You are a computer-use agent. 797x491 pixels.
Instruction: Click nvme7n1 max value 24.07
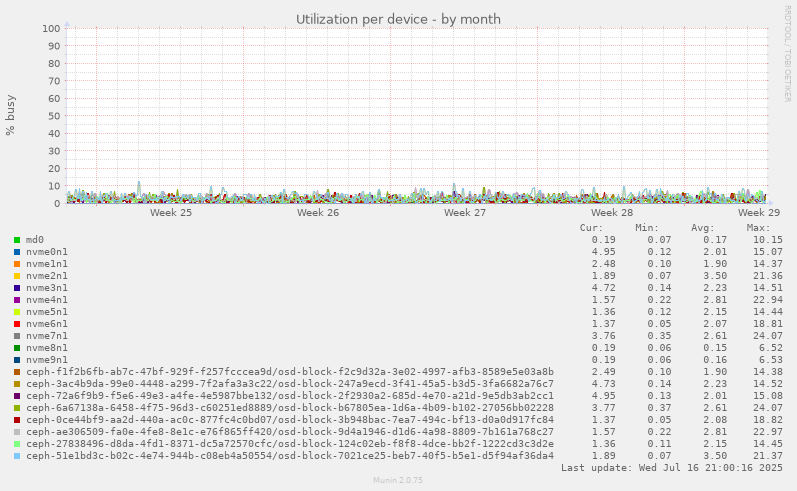click(x=768, y=335)
